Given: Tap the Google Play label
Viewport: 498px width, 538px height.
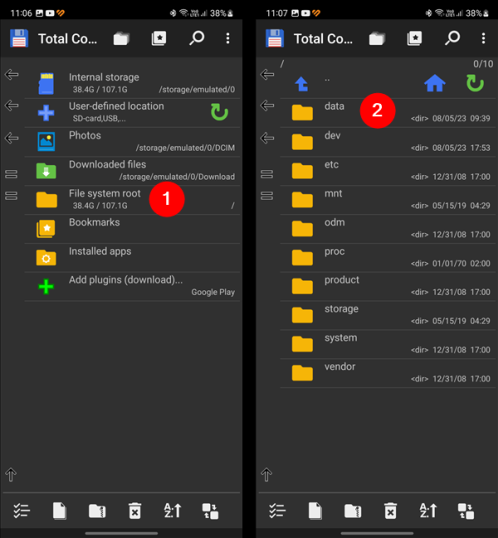Looking at the screenshot, I should click(x=213, y=292).
